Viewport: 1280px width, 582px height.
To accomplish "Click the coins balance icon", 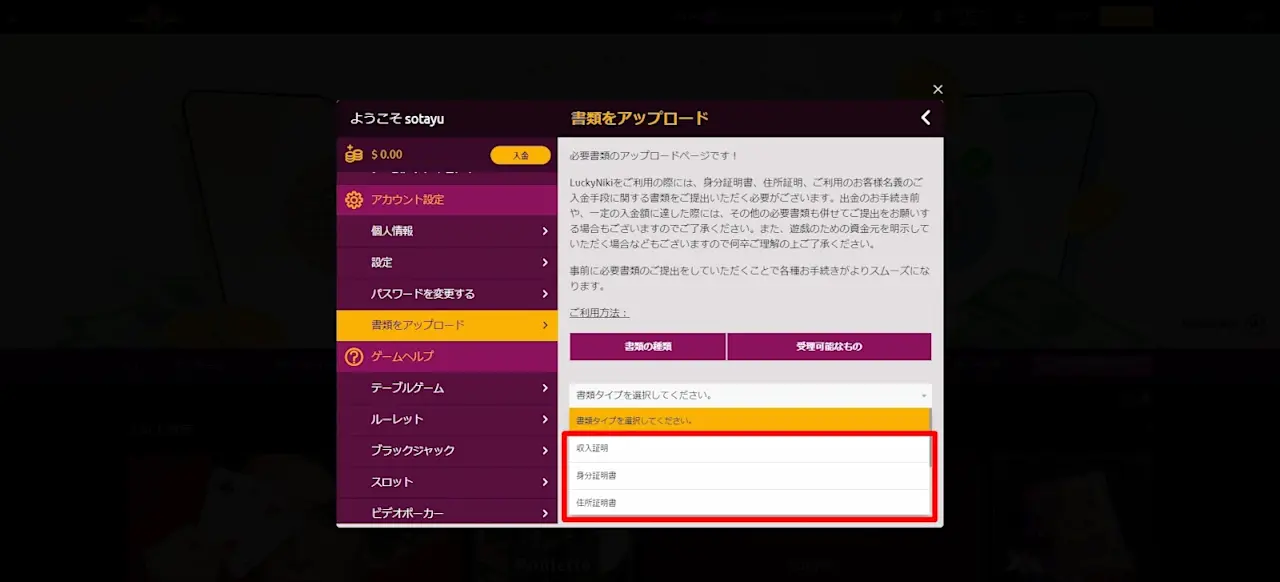I will point(353,154).
